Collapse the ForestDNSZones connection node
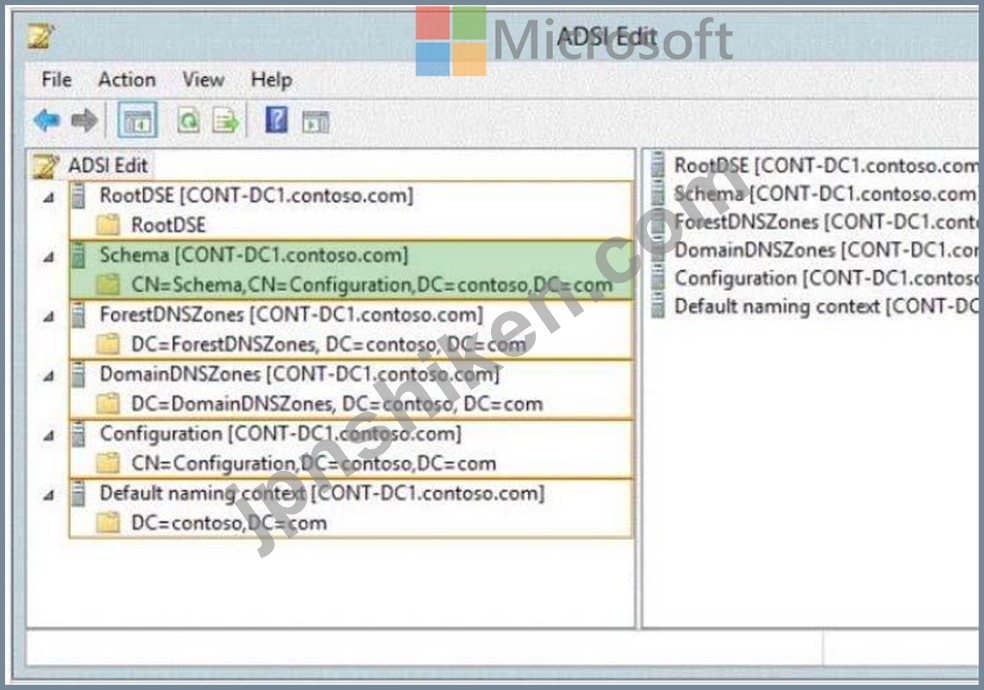The height and width of the screenshot is (690, 984). [48, 317]
